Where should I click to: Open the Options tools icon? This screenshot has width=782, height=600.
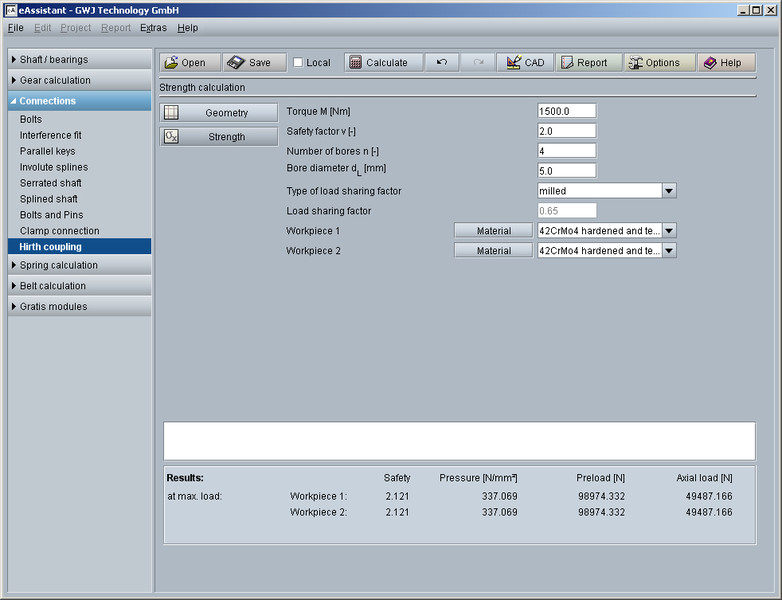635,63
